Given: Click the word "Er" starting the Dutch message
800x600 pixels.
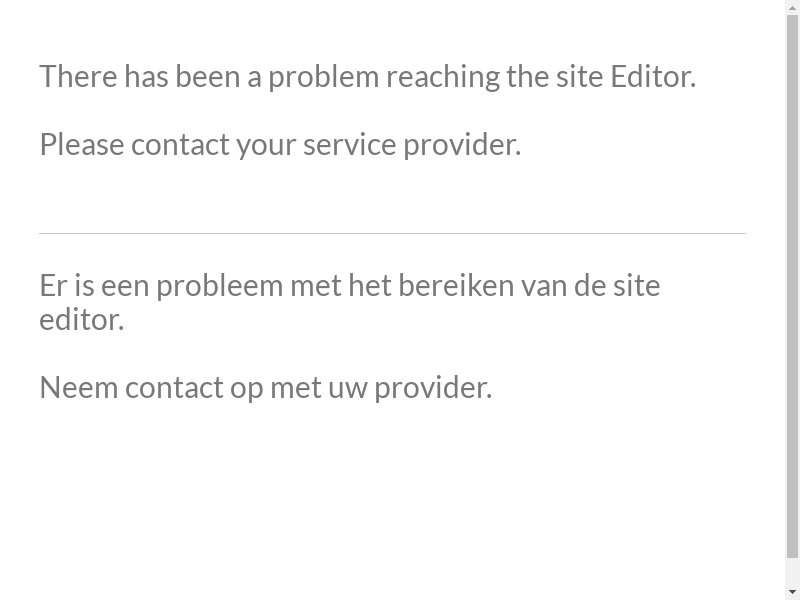Looking at the screenshot, I should click(52, 286).
